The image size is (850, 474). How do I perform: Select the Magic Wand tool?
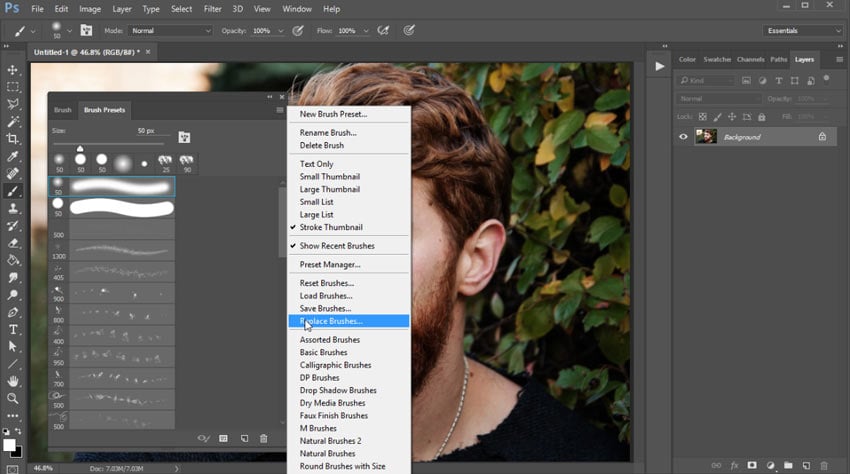click(14, 121)
